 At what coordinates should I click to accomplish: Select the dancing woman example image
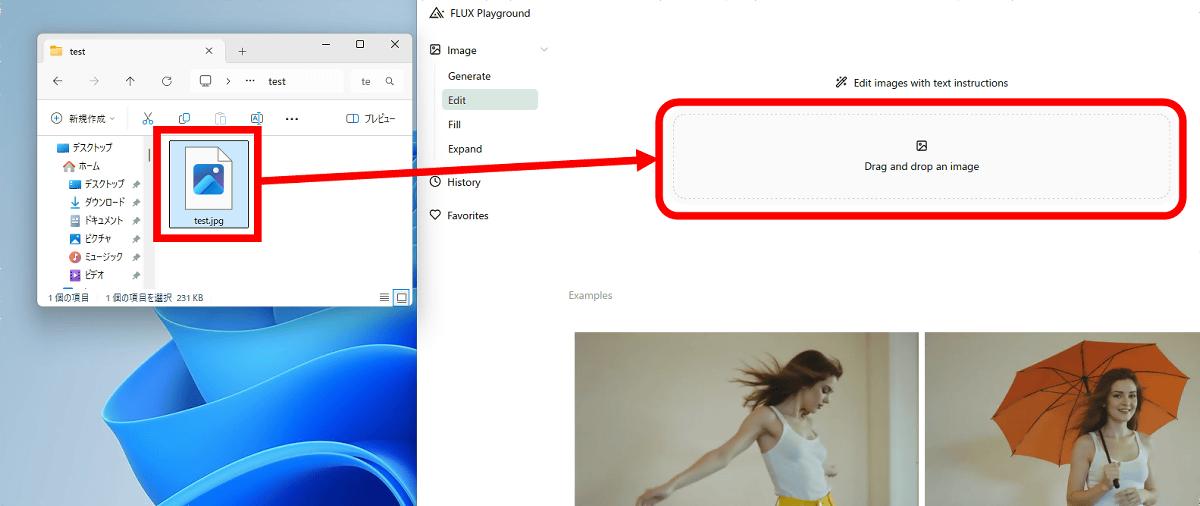tap(746, 419)
